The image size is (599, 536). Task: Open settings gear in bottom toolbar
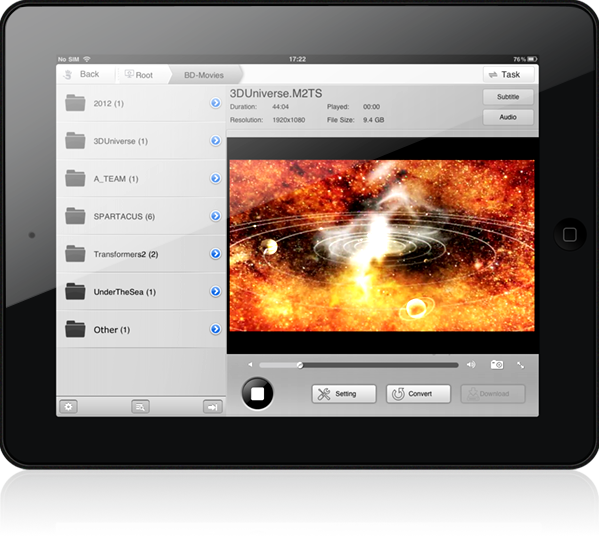(x=68, y=407)
